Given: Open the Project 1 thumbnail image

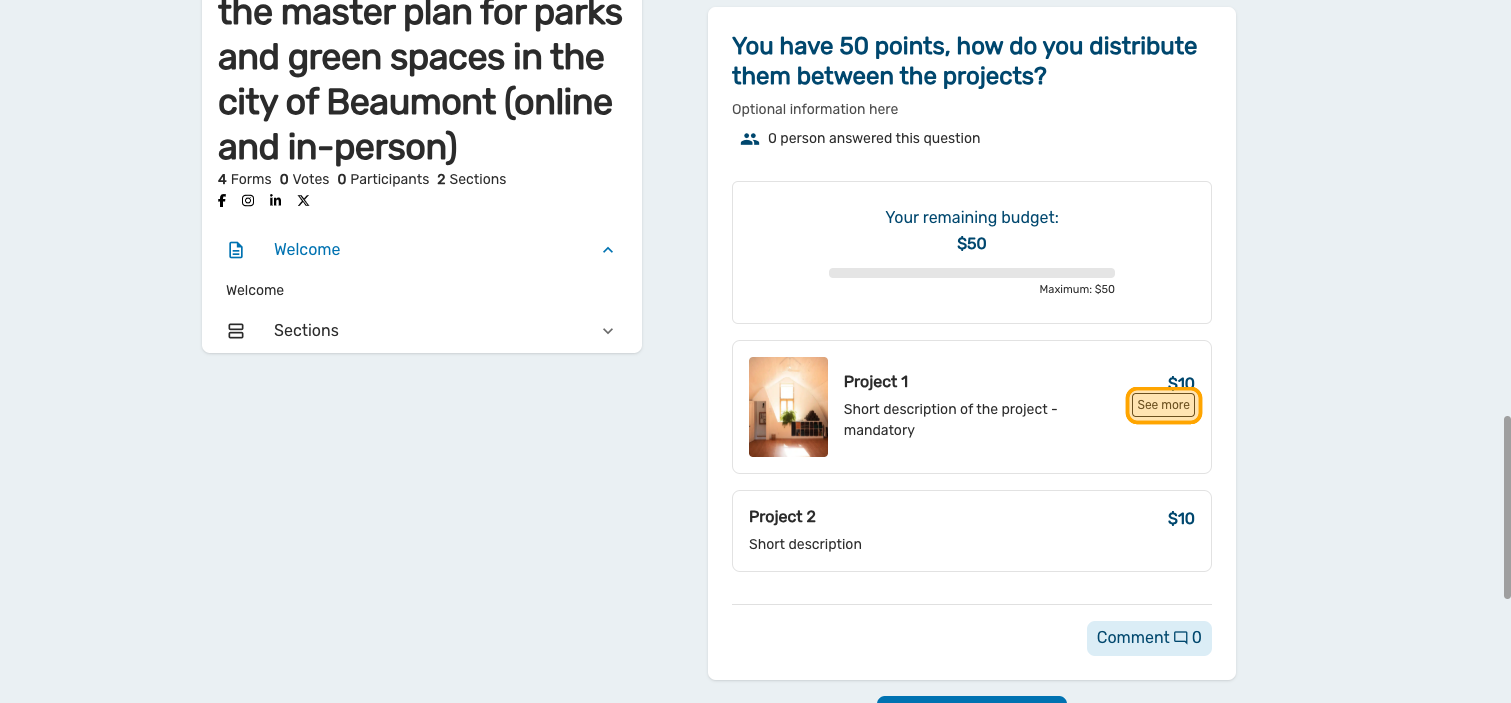Looking at the screenshot, I should pyautogui.click(x=788, y=407).
